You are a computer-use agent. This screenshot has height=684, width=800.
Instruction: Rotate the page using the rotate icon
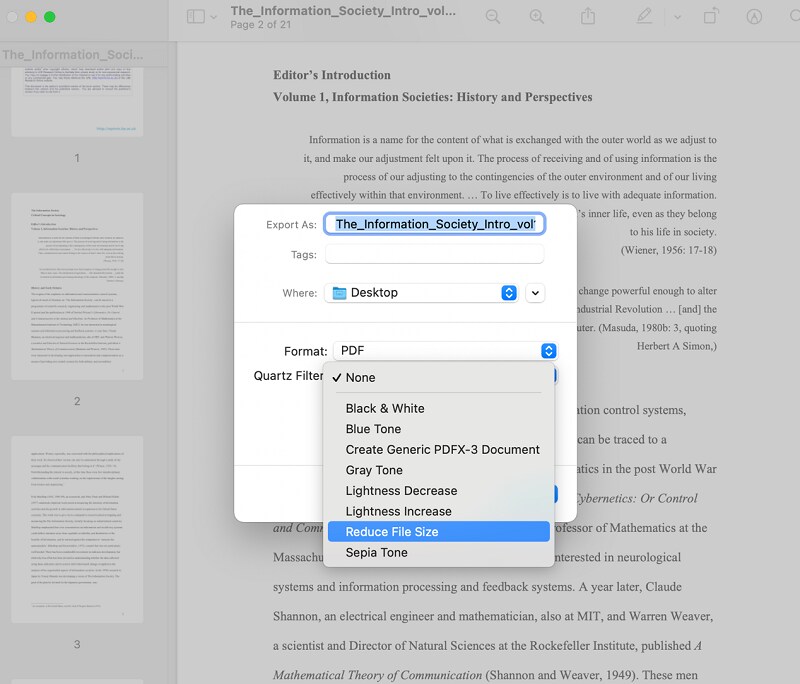(711, 17)
